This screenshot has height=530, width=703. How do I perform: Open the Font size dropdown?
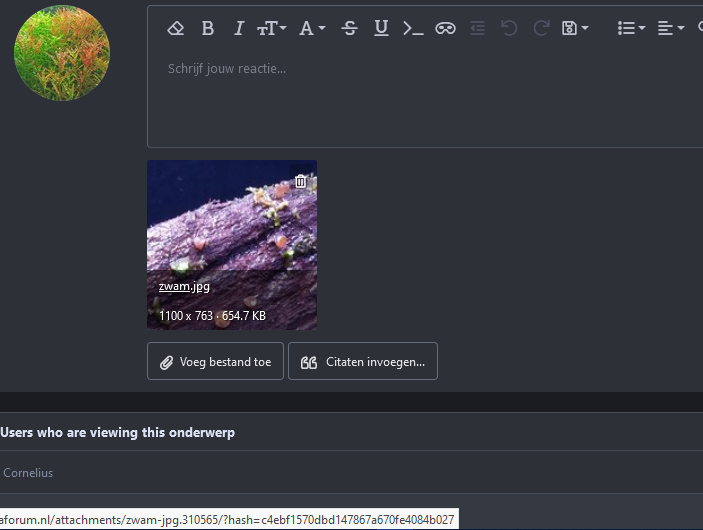pyautogui.click(x=272, y=28)
